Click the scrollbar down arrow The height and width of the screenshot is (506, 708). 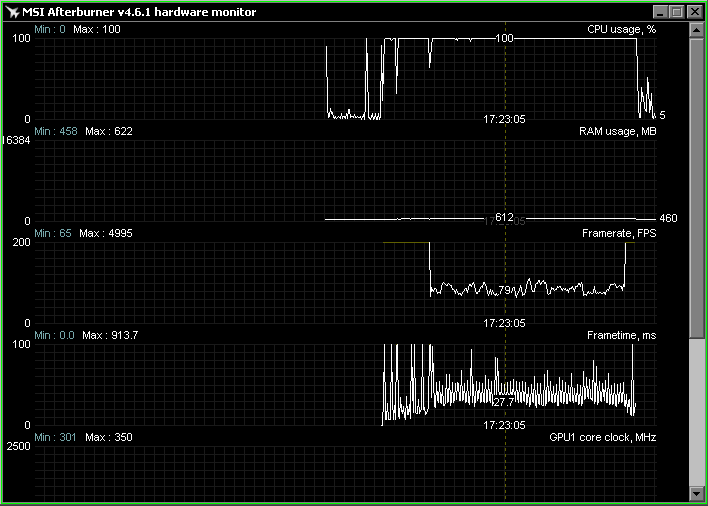point(696,492)
